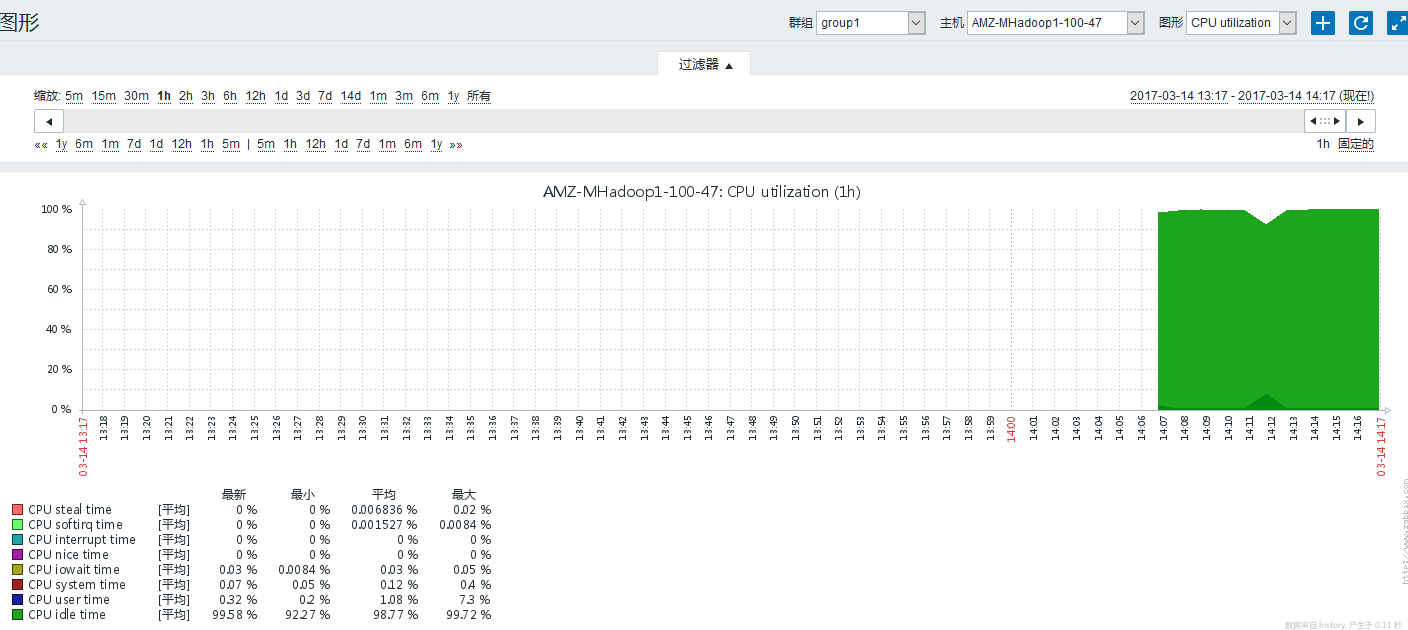
Task: Click the add-to-favorites plus icon
Action: (1322, 22)
